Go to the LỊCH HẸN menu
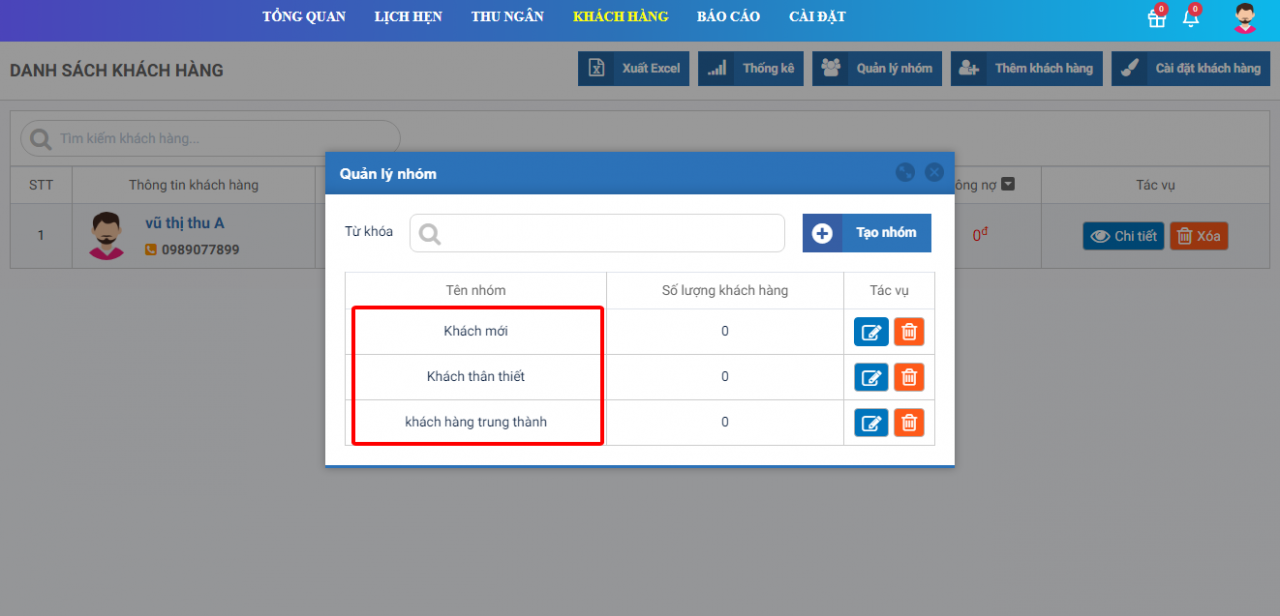This screenshot has height=616, width=1280. (408, 17)
